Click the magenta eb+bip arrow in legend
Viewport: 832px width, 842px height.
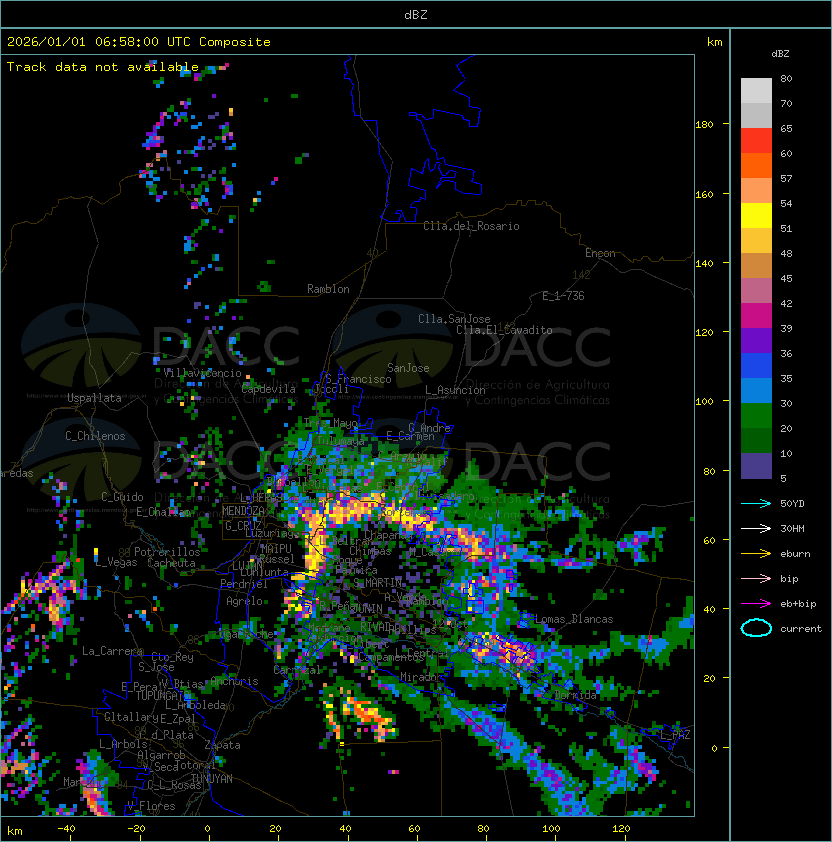tap(756, 604)
